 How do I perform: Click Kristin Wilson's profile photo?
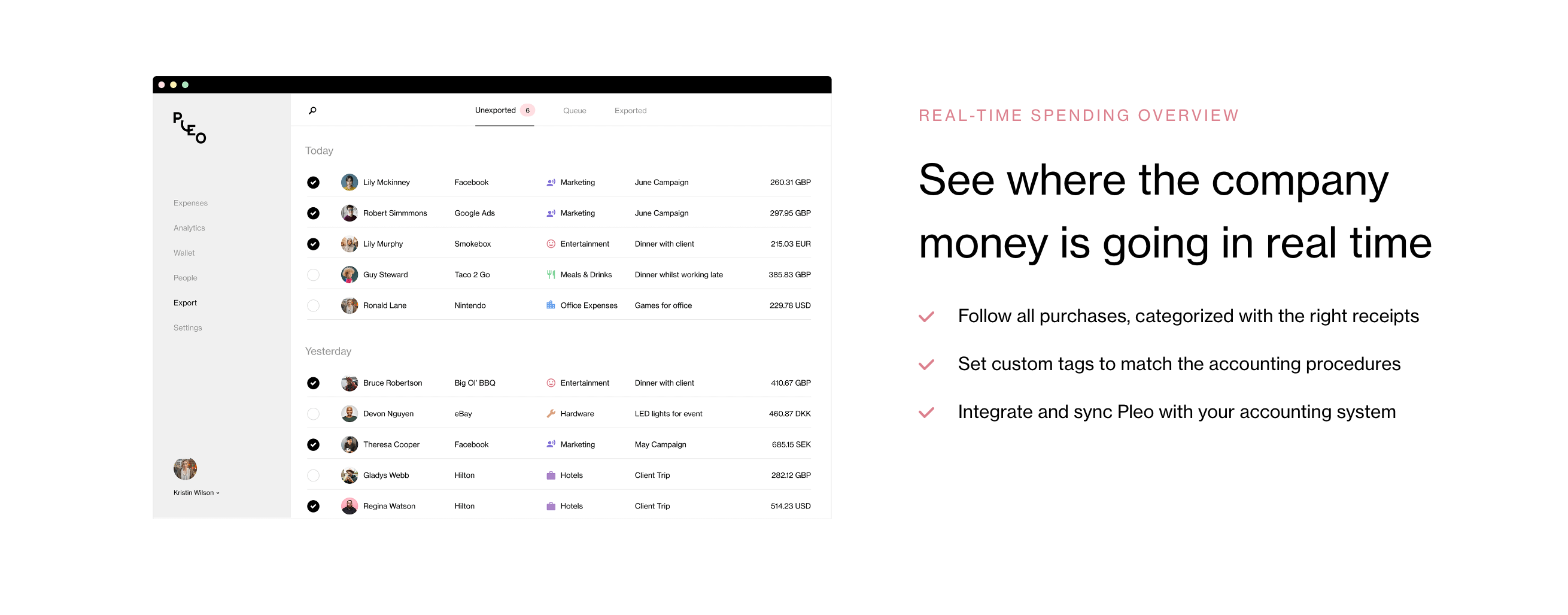[x=185, y=469]
